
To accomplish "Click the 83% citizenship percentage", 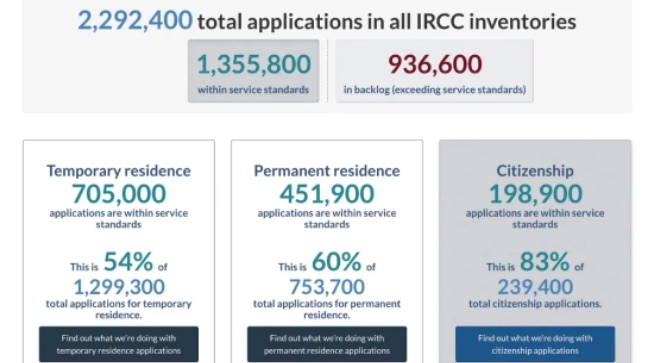I will 545,262.
